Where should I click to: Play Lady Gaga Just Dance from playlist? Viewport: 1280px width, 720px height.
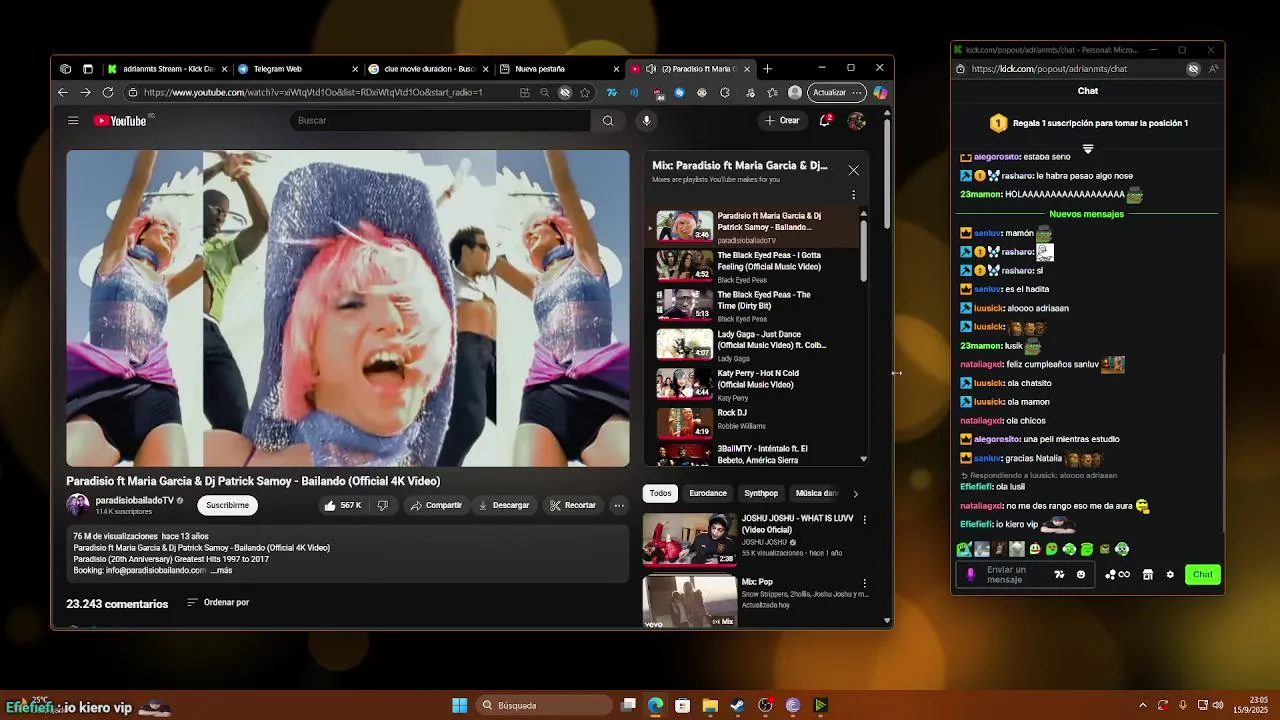tap(752, 345)
